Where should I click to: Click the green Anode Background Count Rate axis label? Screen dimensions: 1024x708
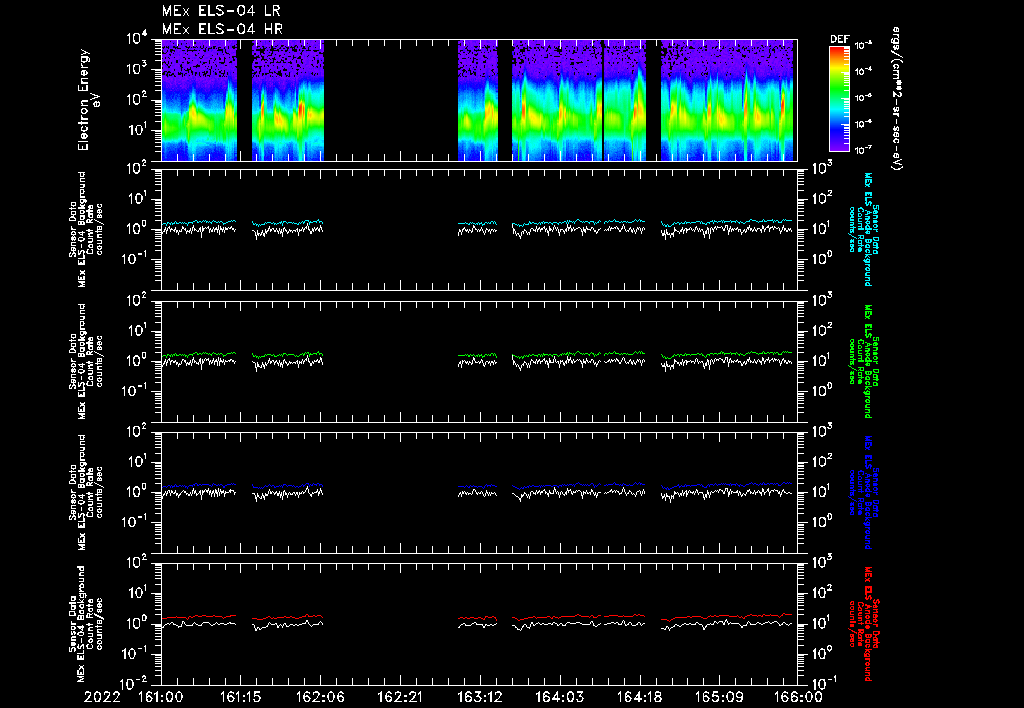pyautogui.click(x=864, y=361)
